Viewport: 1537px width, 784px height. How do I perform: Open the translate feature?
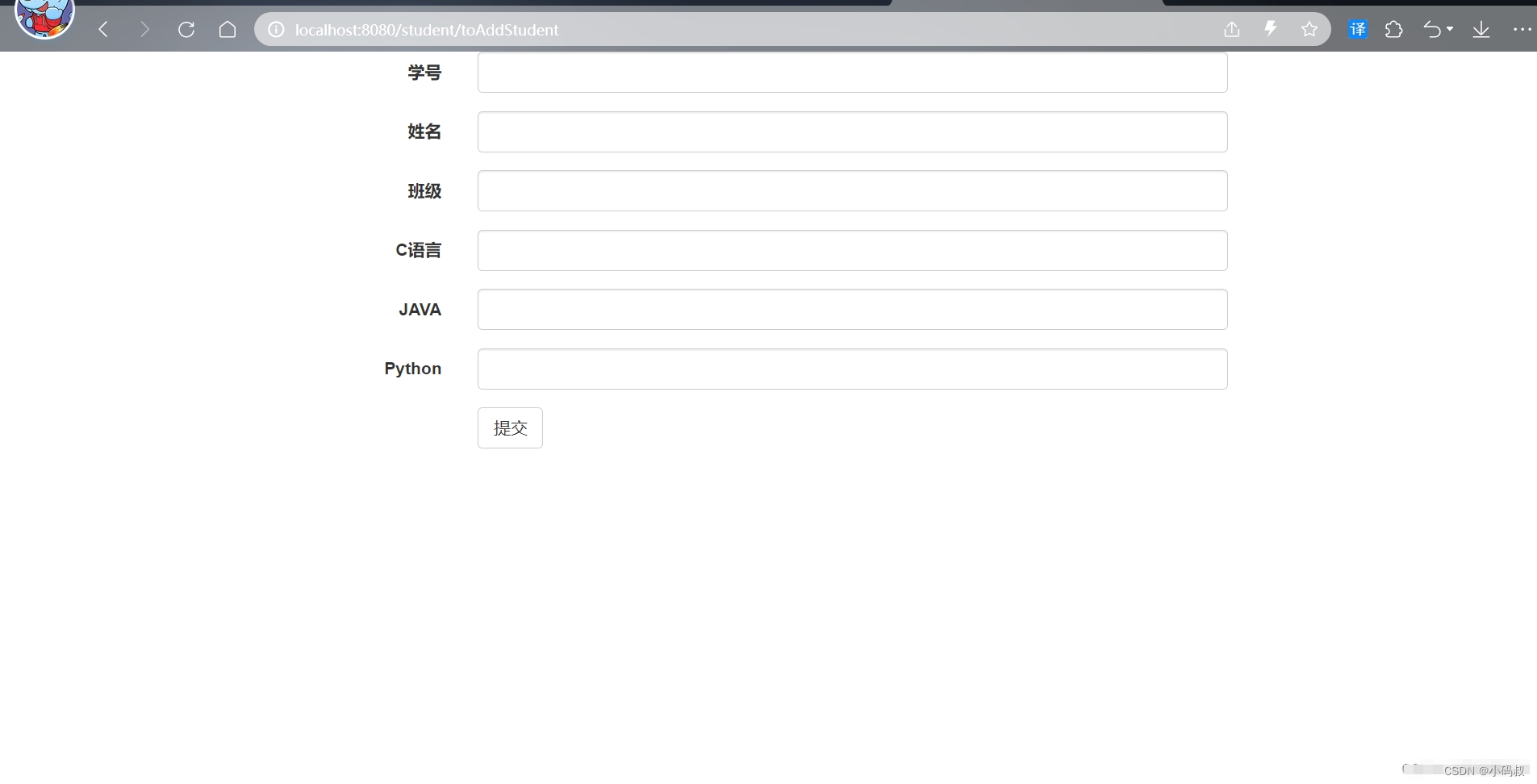pos(1358,29)
